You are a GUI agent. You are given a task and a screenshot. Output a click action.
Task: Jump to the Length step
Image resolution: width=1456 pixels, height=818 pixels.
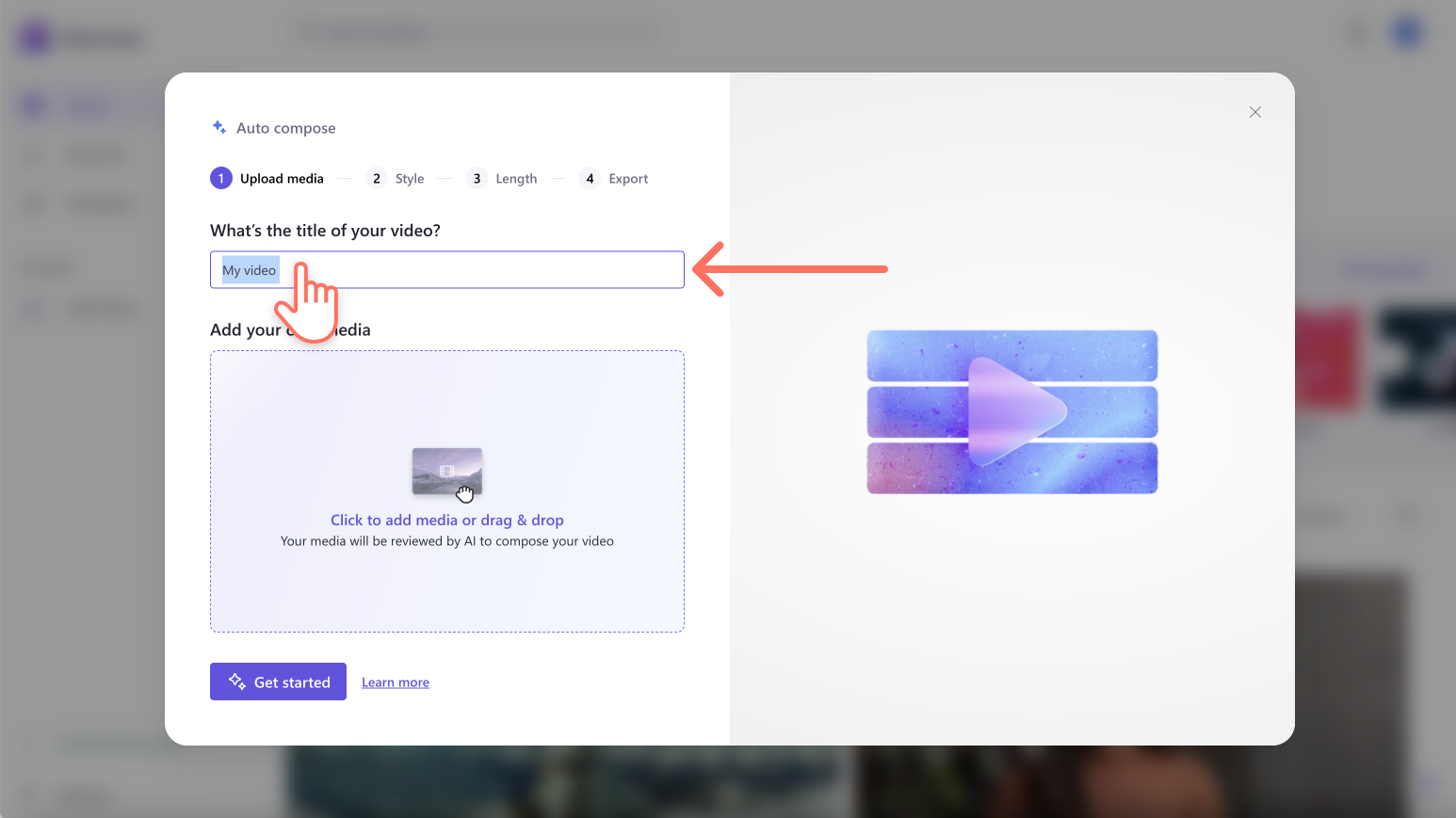point(516,178)
